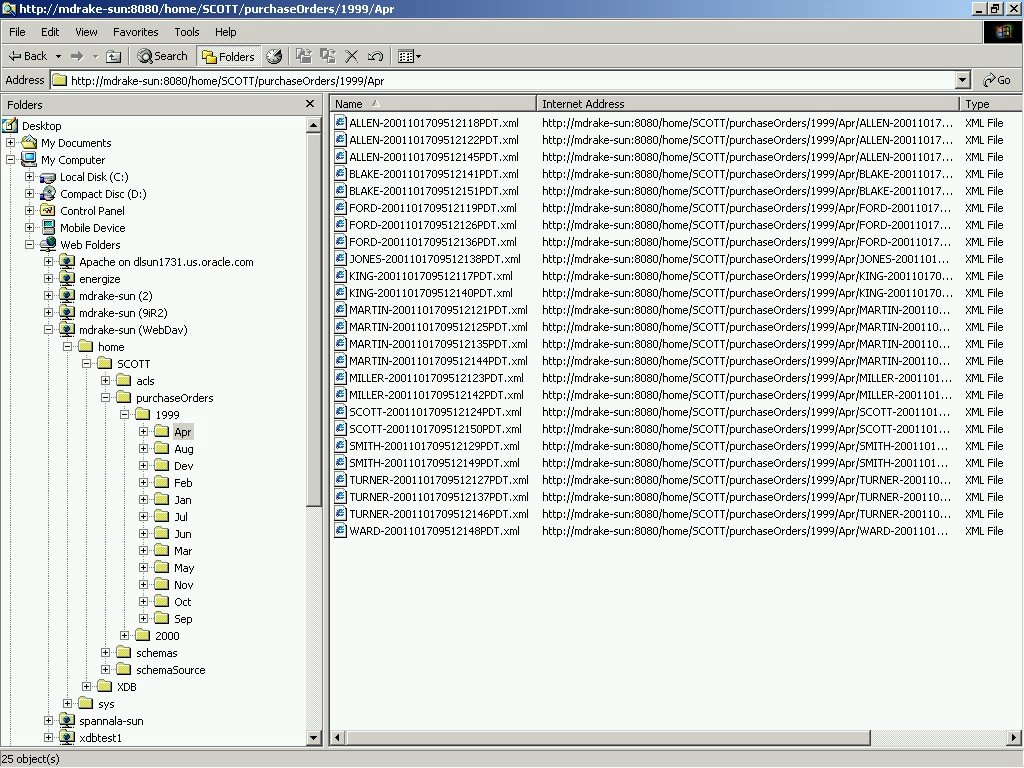This screenshot has height=768, width=1024.
Task: Open the Views dropdown button
Action: point(409,57)
